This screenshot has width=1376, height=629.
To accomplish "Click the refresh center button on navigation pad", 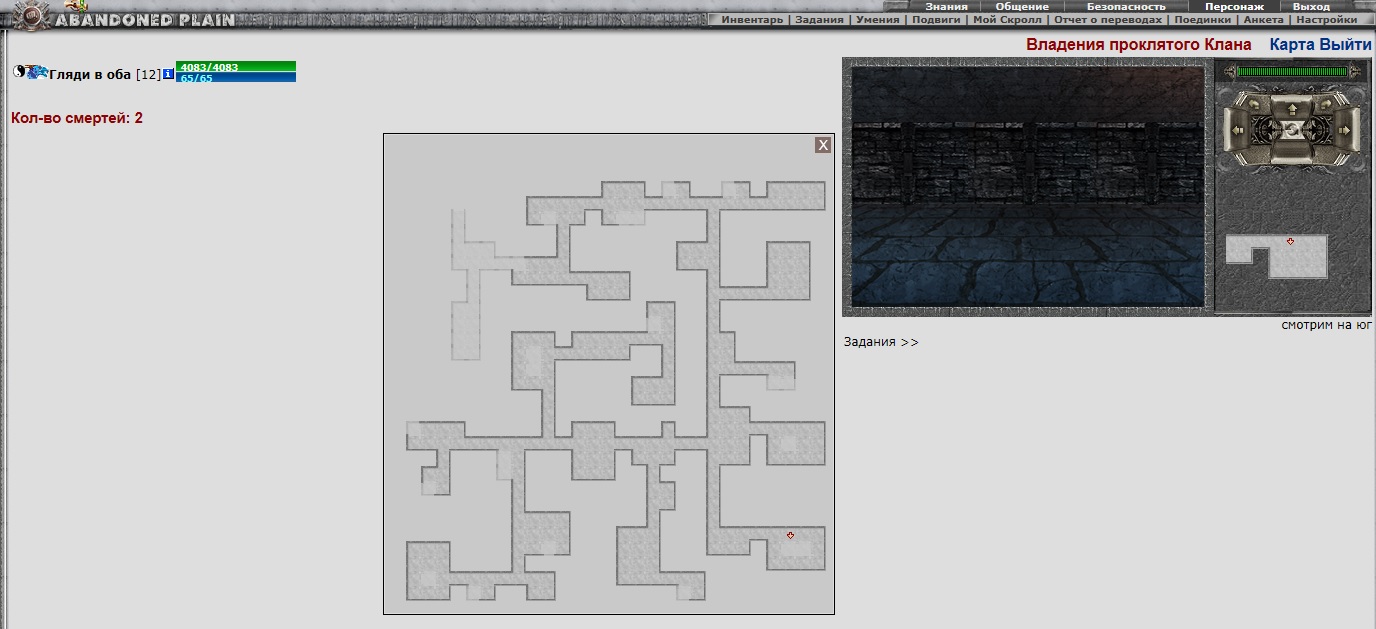I will point(1291,130).
